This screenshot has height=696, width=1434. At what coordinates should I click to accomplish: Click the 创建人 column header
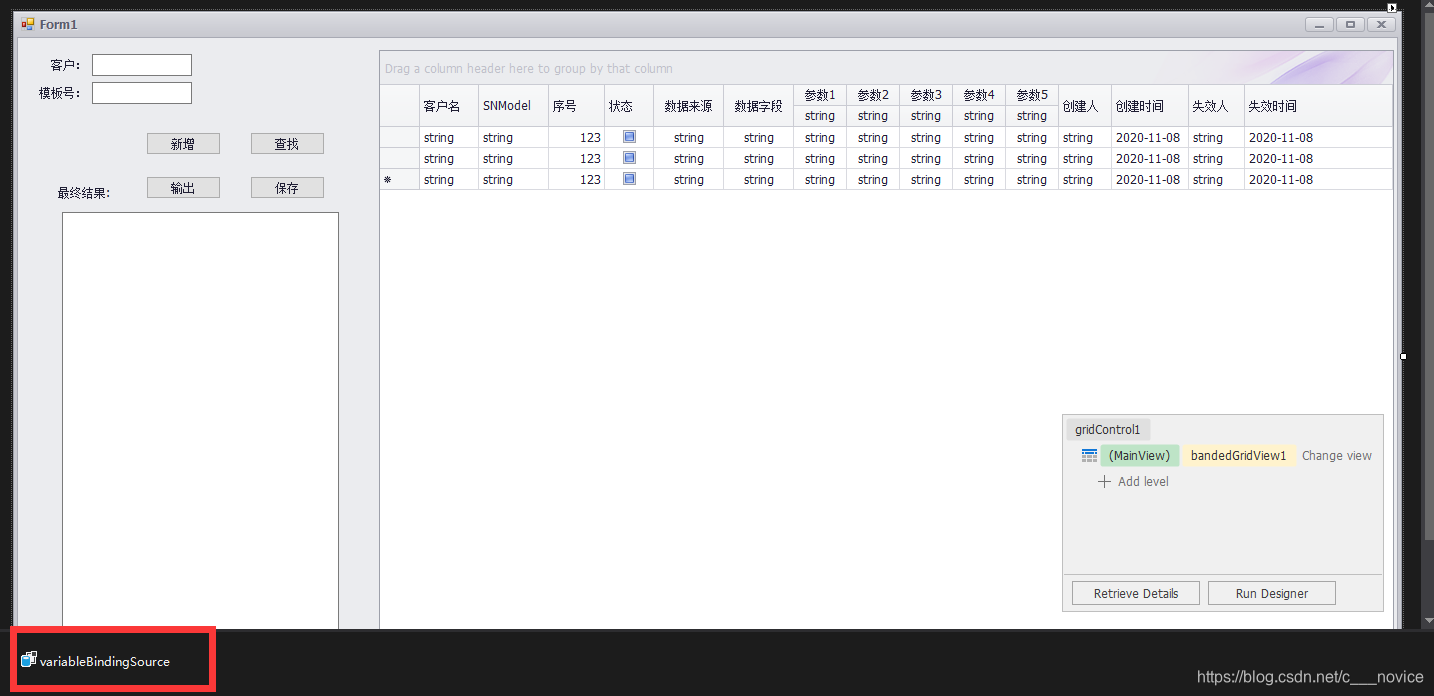click(x=1085, y=106)
